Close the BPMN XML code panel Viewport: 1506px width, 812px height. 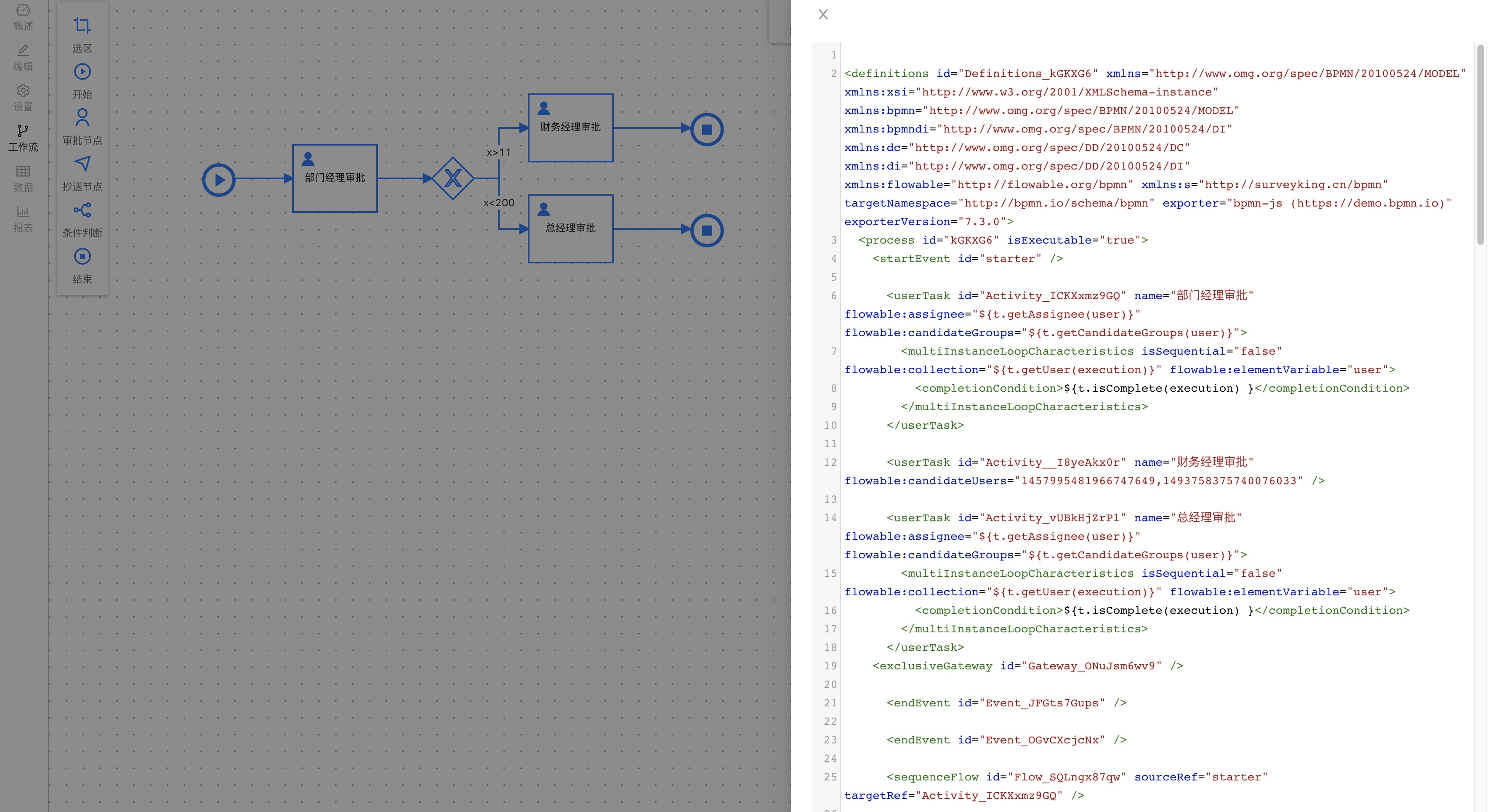point(822,14)
